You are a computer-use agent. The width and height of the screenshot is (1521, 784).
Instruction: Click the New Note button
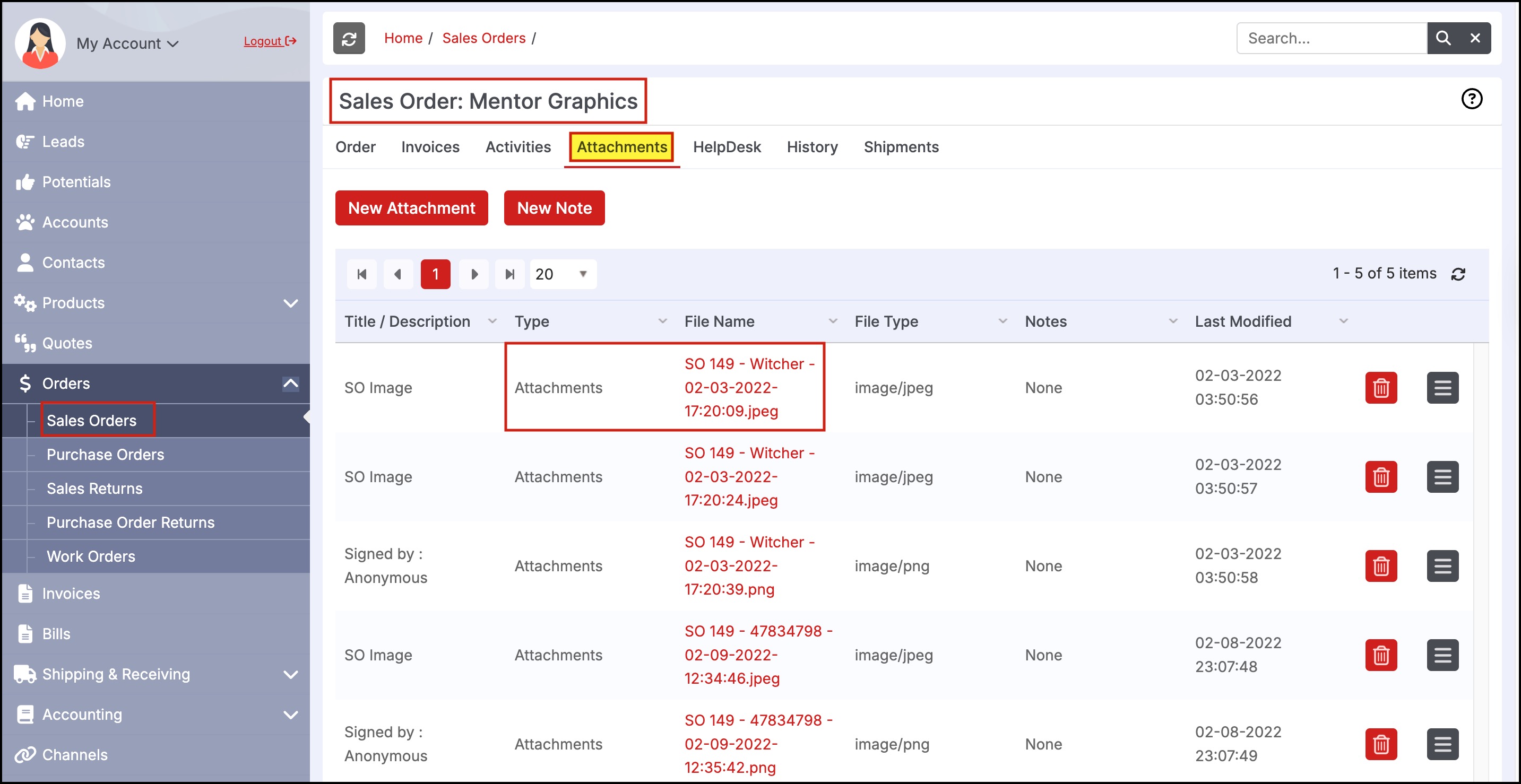tap(555, 208)
